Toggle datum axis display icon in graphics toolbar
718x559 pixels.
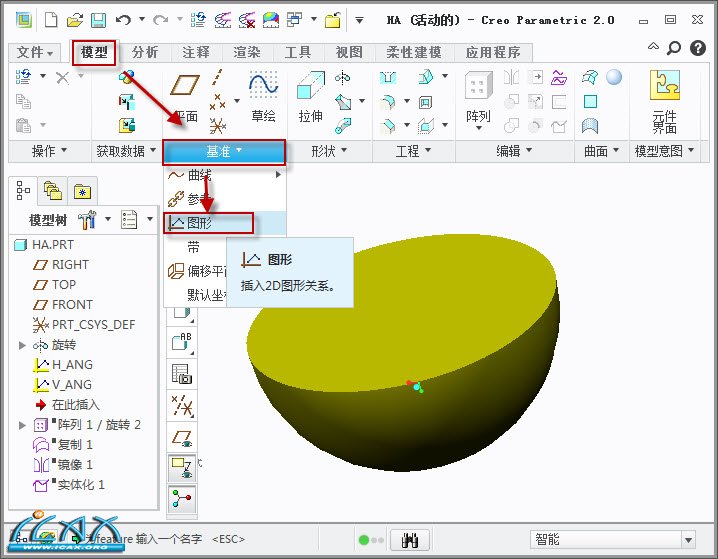tap(182, 405)
